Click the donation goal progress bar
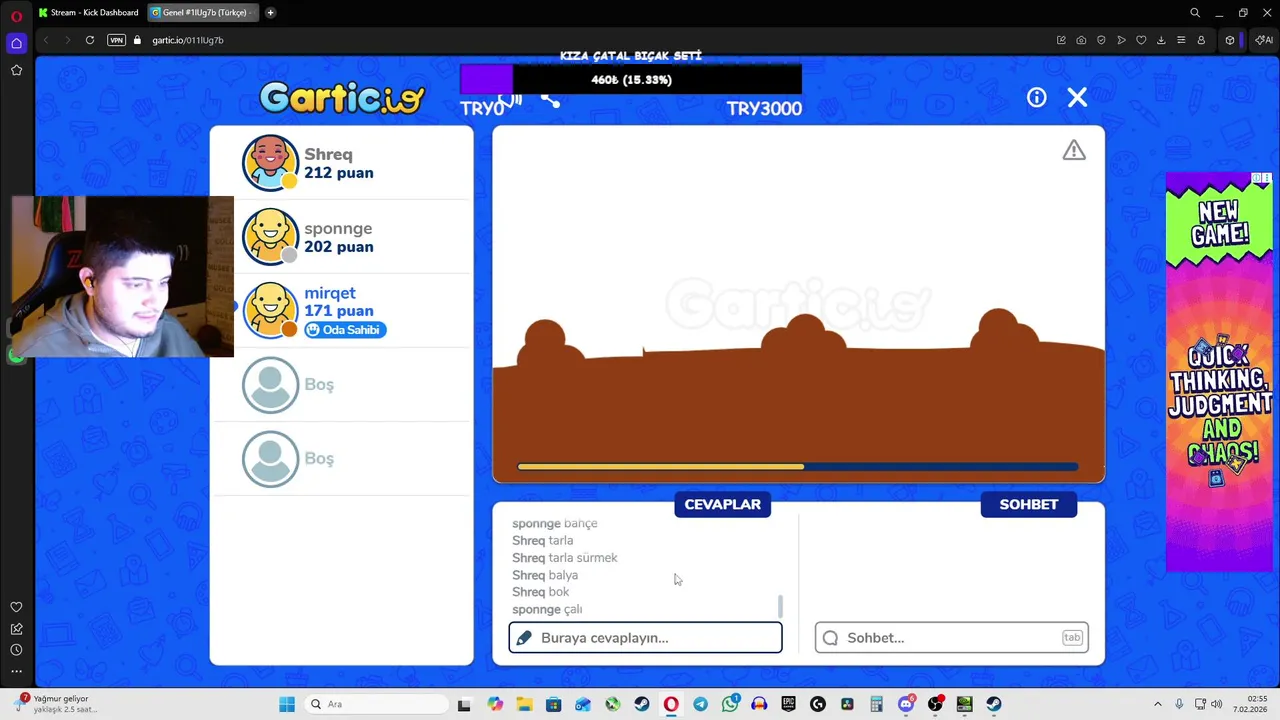 point(631,80)
